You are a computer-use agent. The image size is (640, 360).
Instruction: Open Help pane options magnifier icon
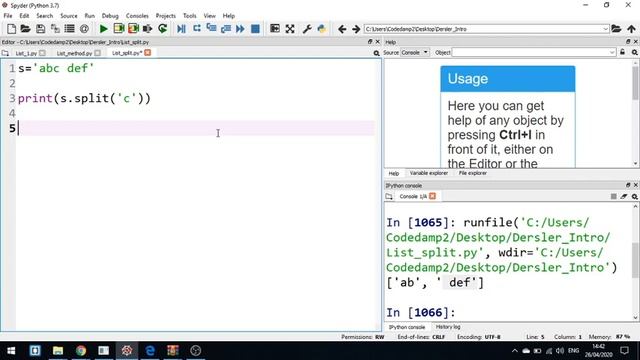point(635,52)
